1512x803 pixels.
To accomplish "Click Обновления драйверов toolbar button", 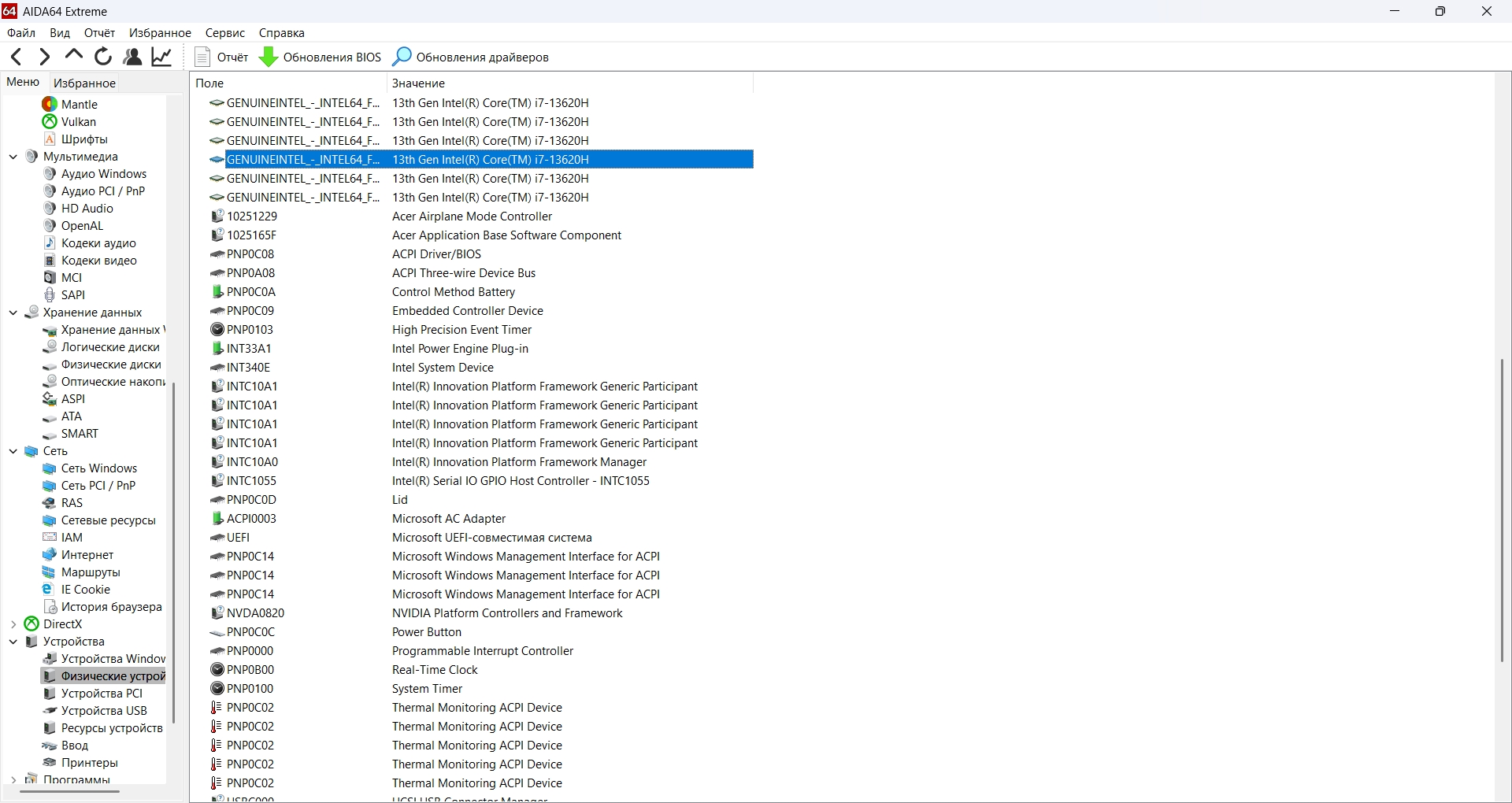I will tap(471, 57).
